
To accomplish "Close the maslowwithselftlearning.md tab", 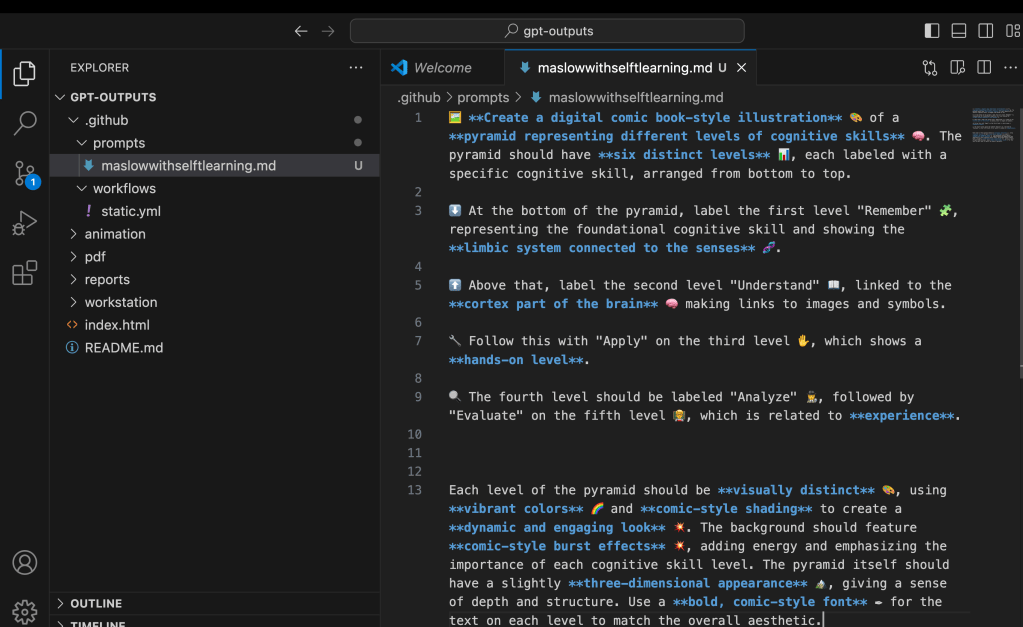I will point(741,67).
